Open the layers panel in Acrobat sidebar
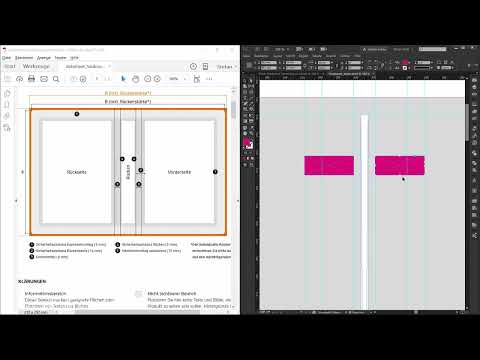The image size is (480, 360). pos(7,127)
